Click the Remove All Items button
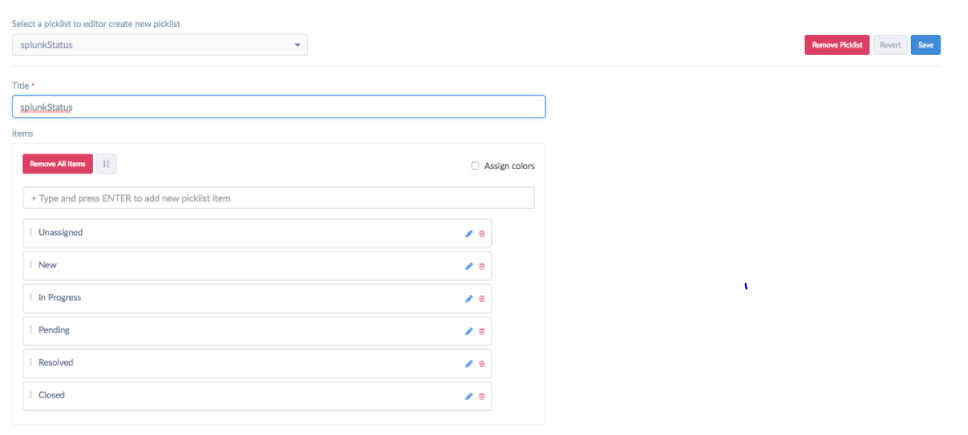Screen dimensions: 968x435 pos(58,164)
